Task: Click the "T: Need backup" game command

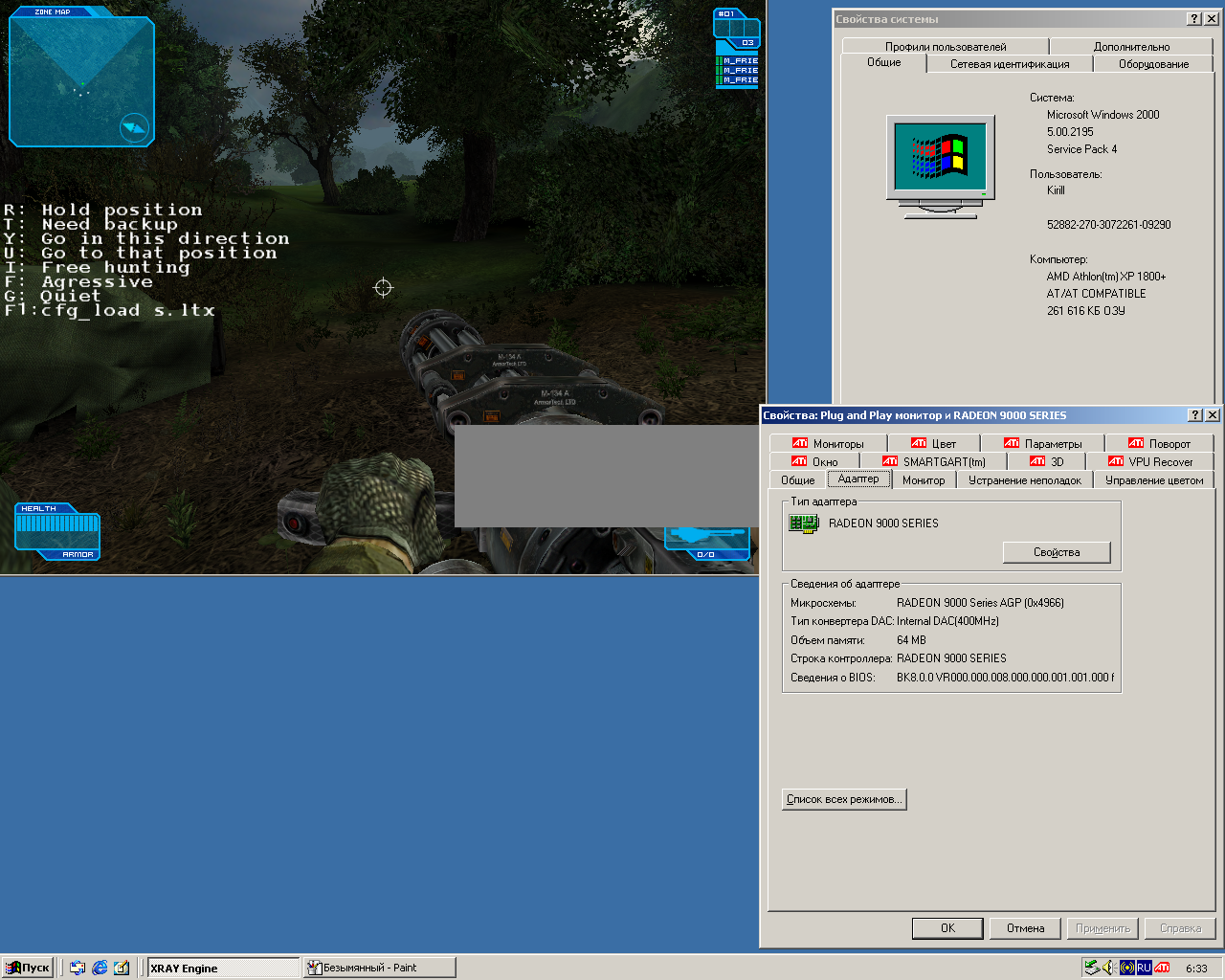Action: tap(91, 224)
